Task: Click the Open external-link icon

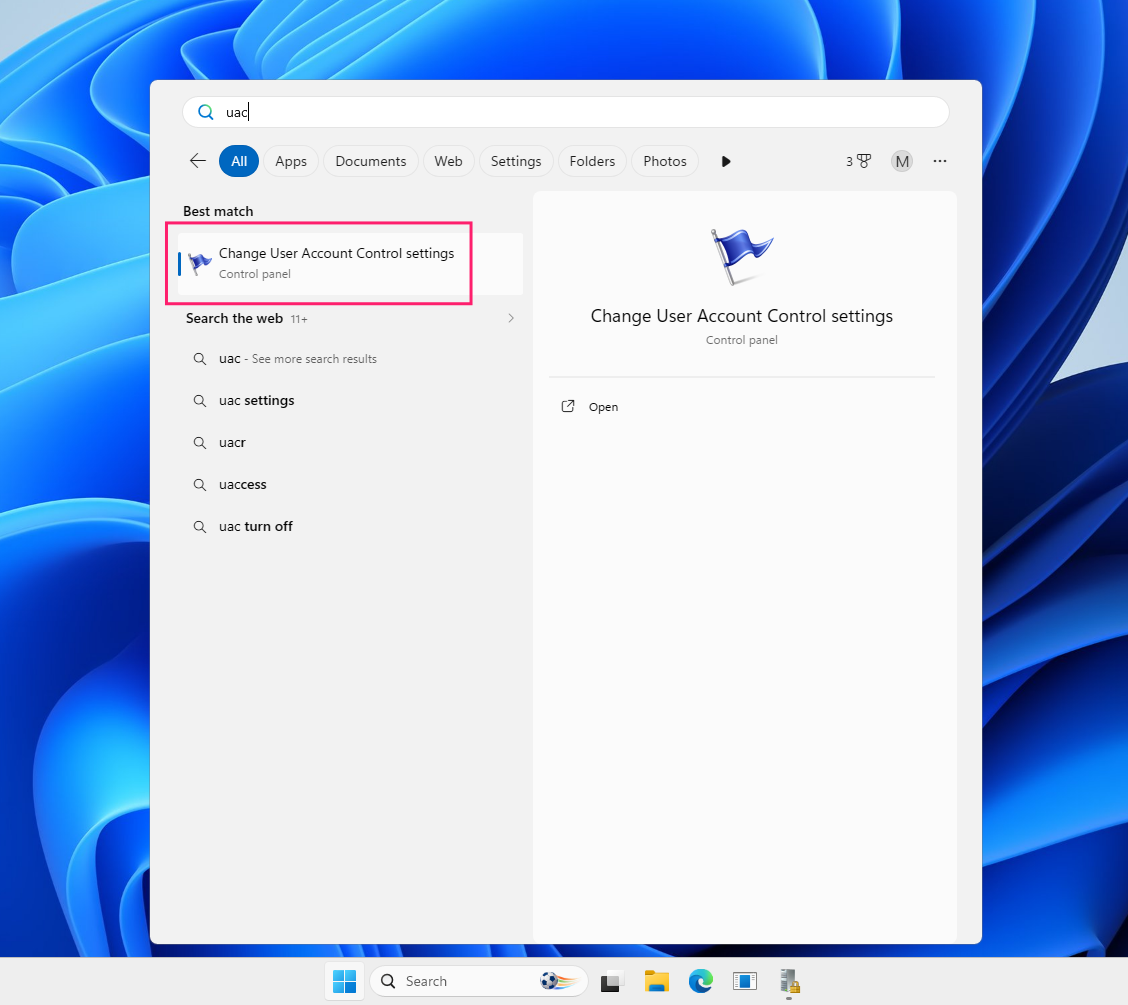Action: pyautogui.click(x=568, y=406)
